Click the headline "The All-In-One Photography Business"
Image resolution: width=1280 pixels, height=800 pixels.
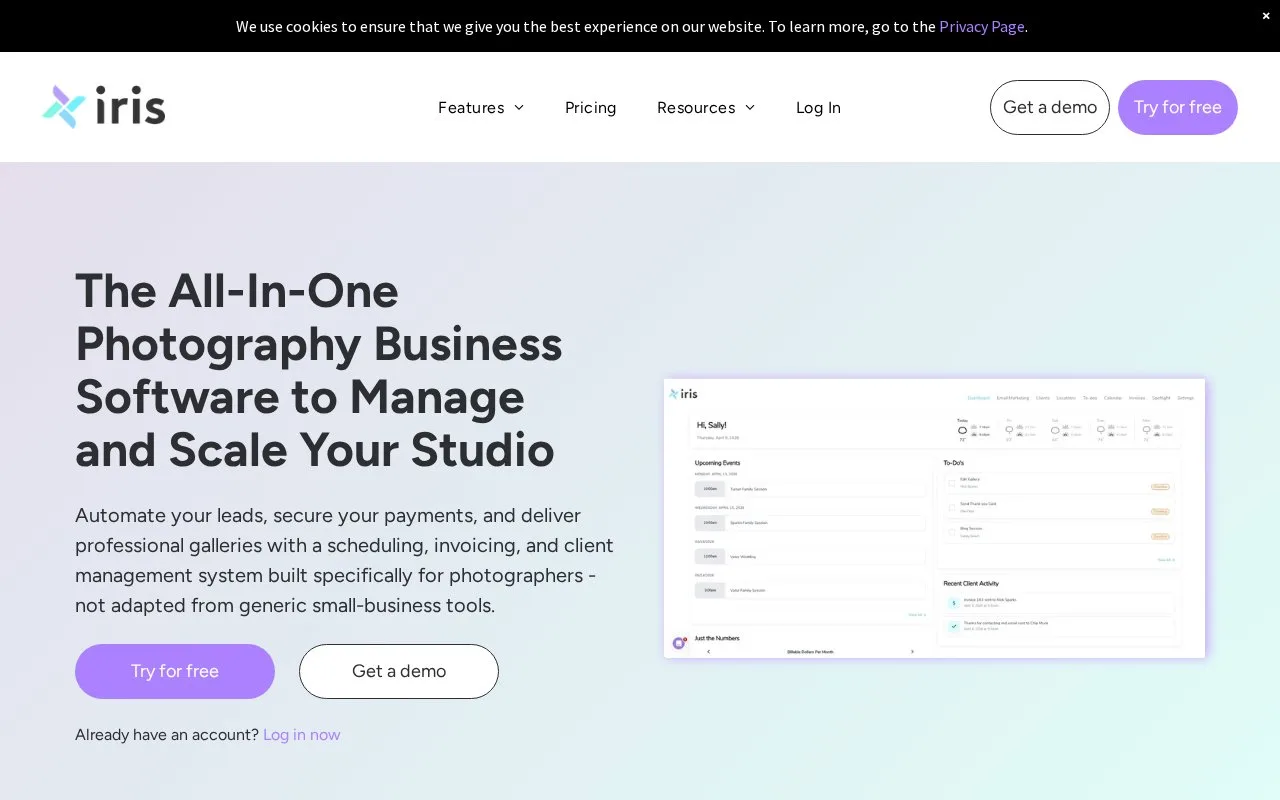(x=319, y=370)
